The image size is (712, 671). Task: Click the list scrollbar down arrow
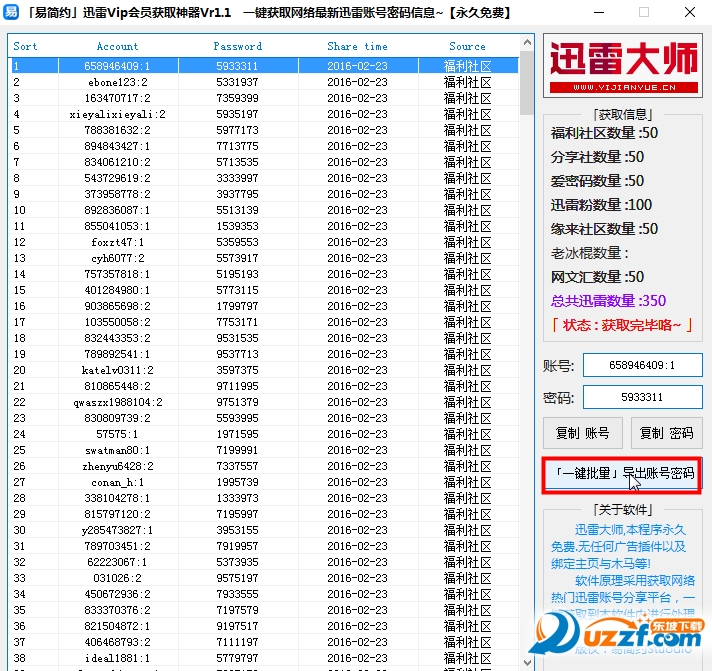point(527,662)
